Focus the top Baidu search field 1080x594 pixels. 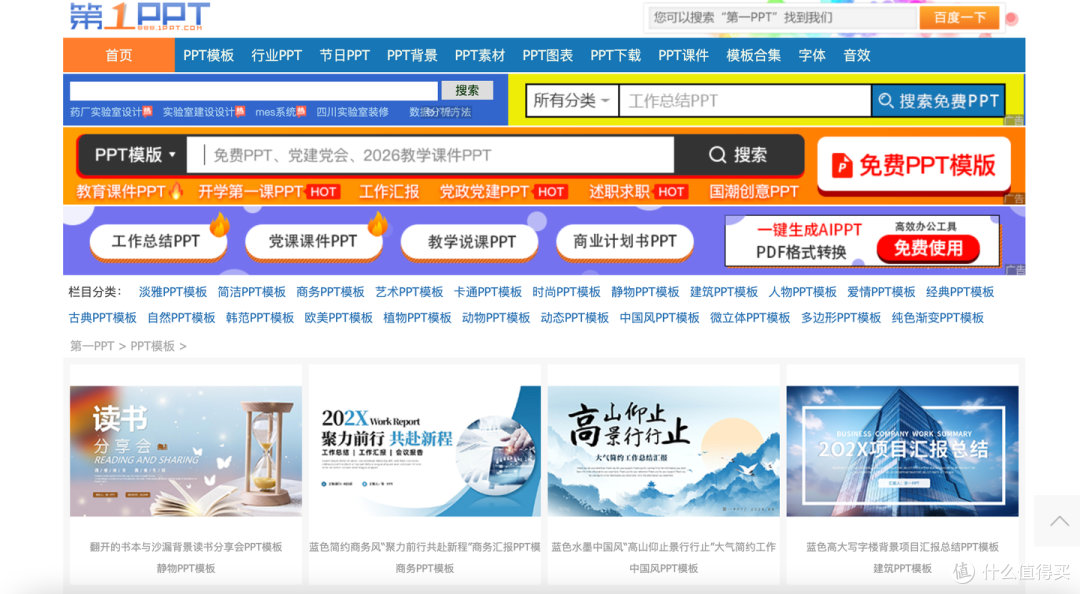782,18
